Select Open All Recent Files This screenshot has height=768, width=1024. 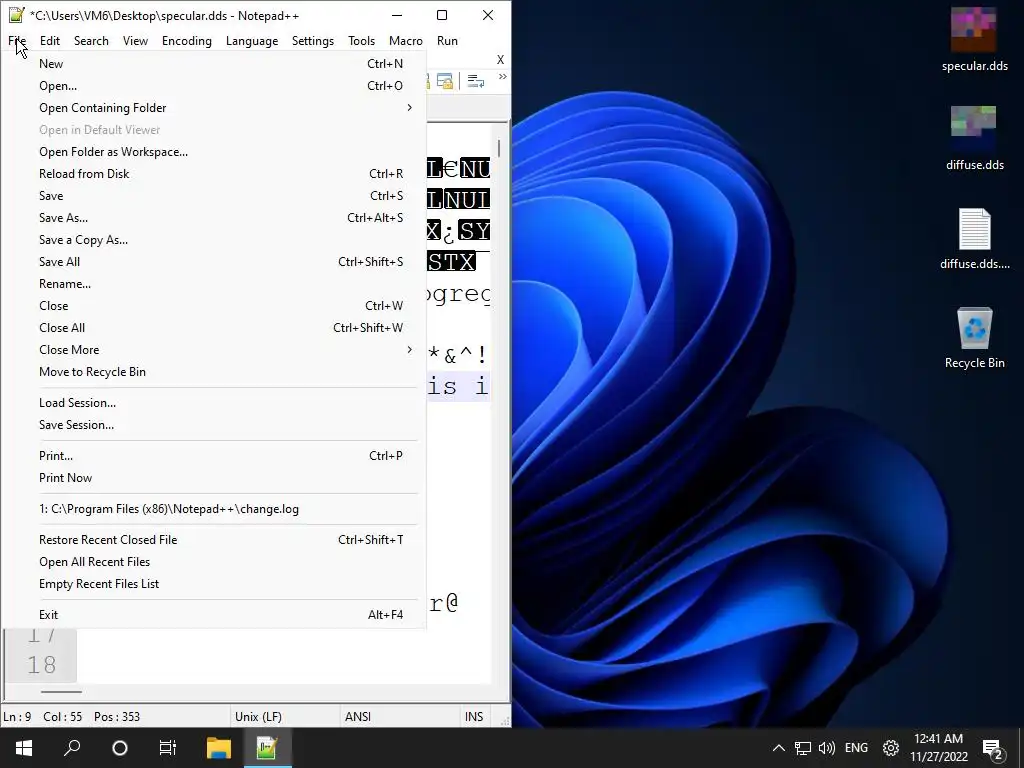pyautogui.click(x=213, y=562)
